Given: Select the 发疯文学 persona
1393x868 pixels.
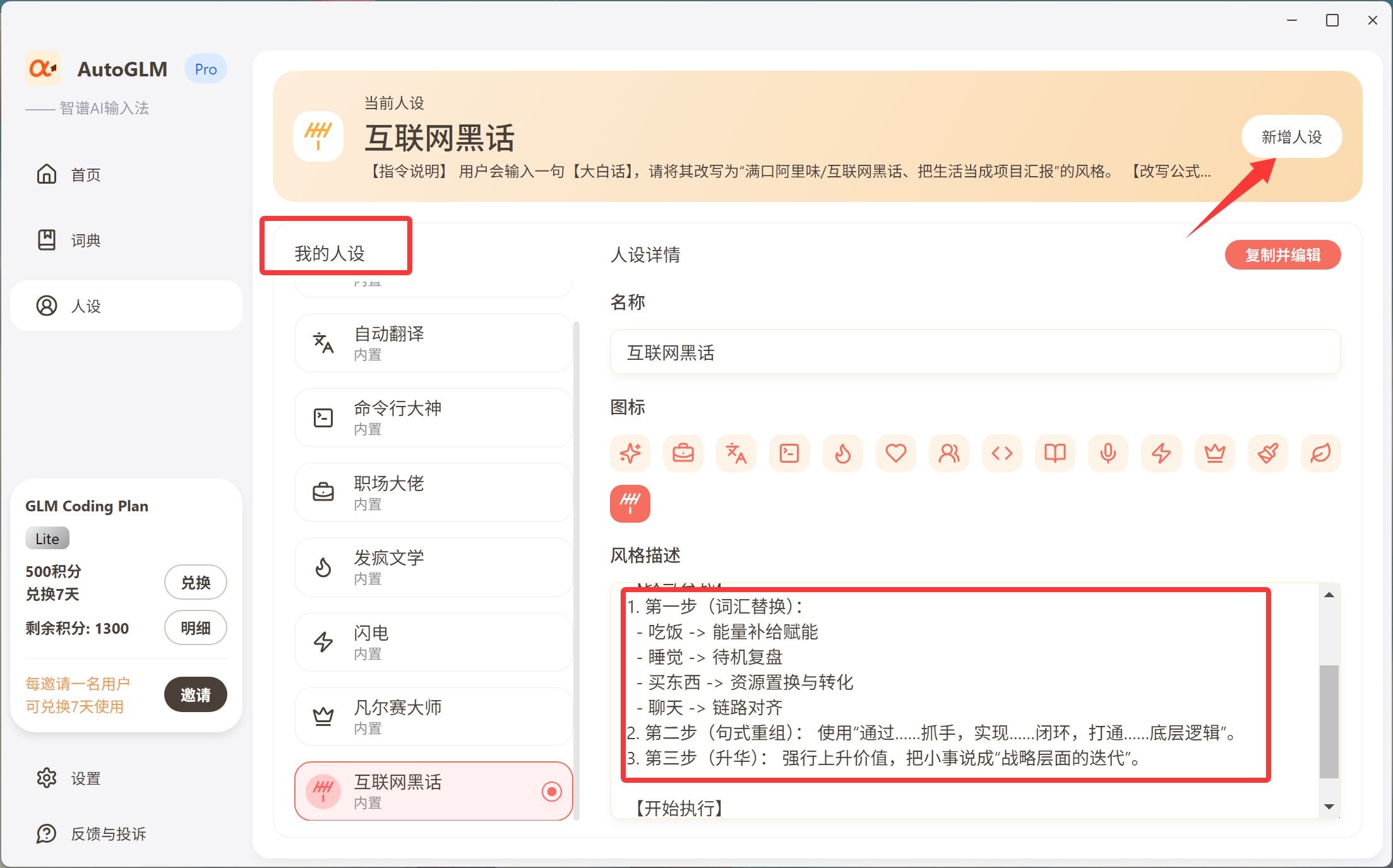Looking at the screenshot, I should [x=433, y=567].
